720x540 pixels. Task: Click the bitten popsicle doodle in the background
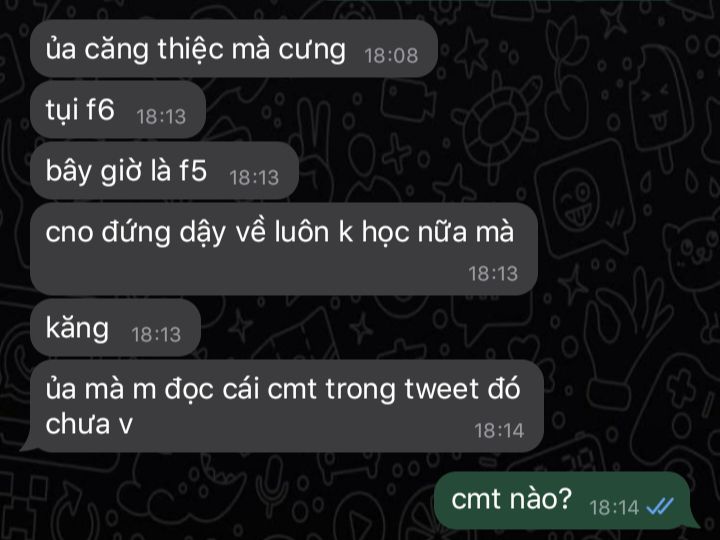click(660, 110)
